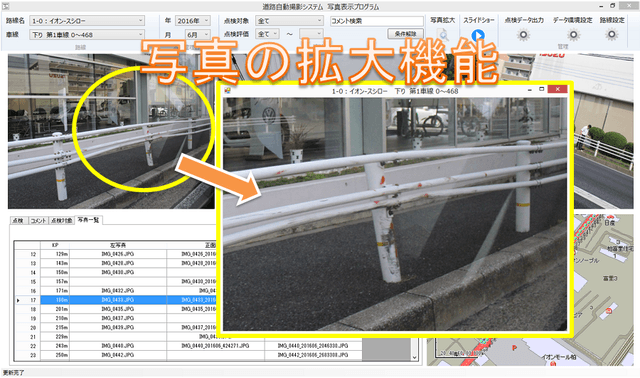Open データ環境設定 gear icon
This screenshot has height=378, width=640.
573,35
